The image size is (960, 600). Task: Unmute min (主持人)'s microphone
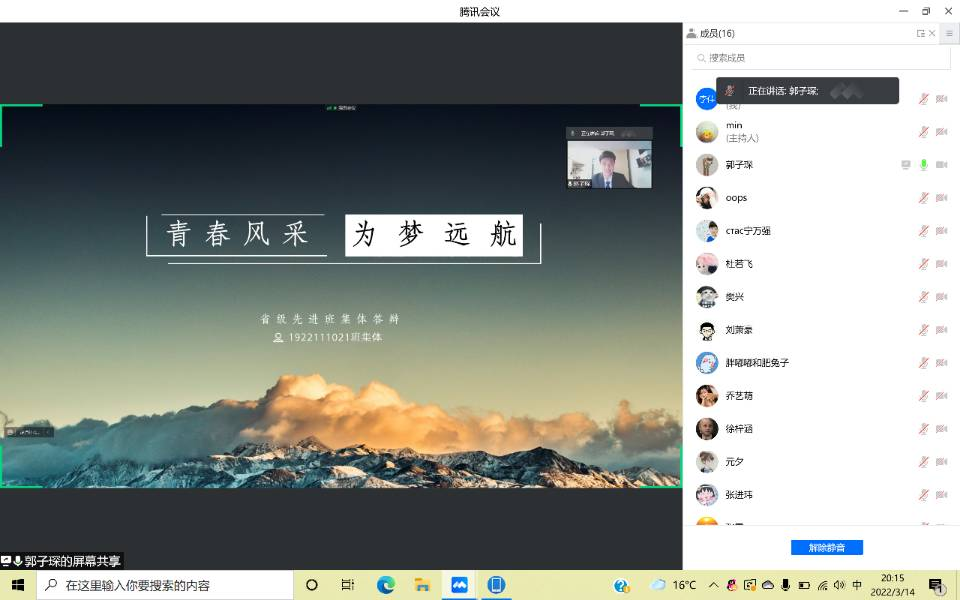click(923, 131)
